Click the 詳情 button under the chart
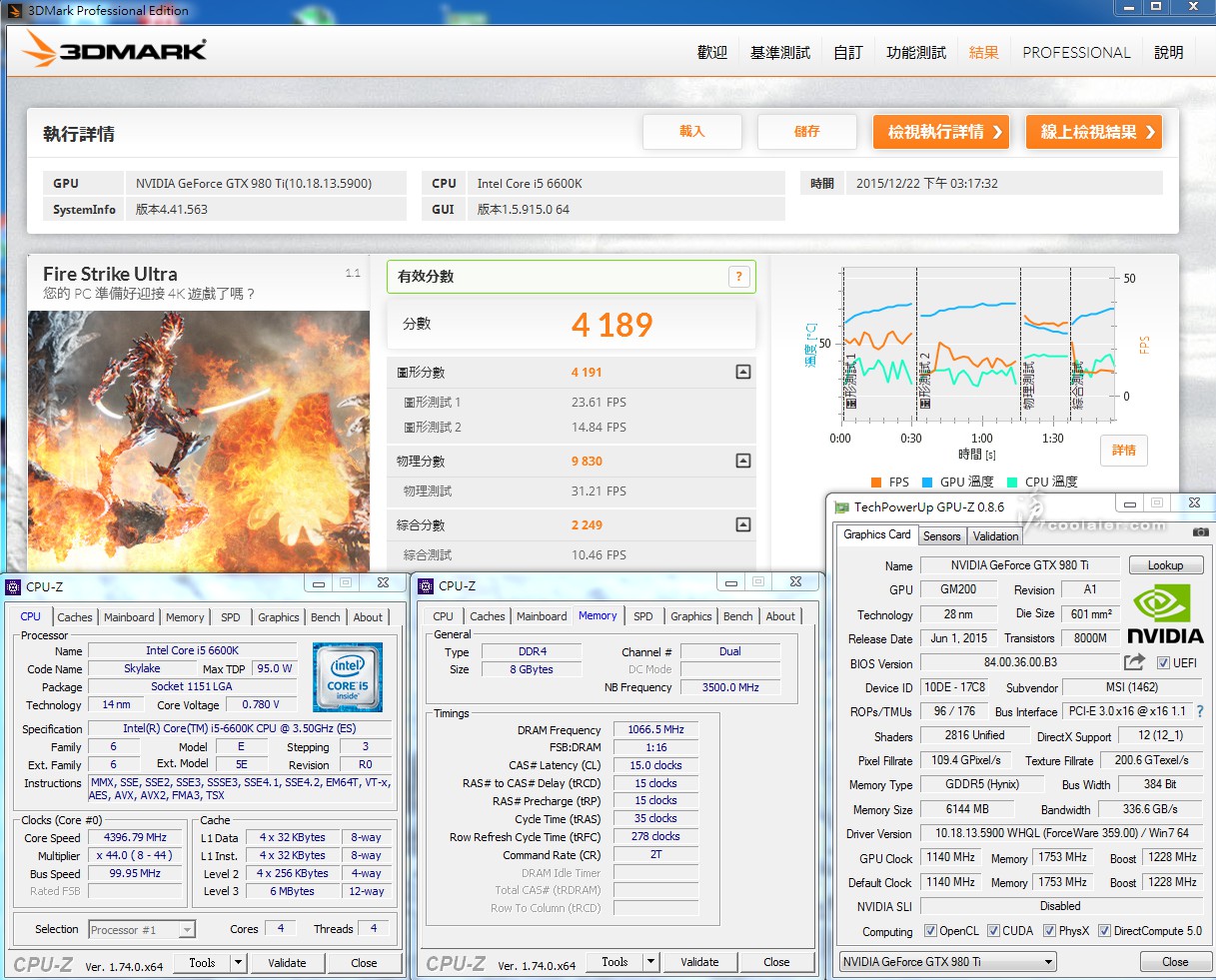Viewport: 1216px width, 980px height. point(1124,450)
